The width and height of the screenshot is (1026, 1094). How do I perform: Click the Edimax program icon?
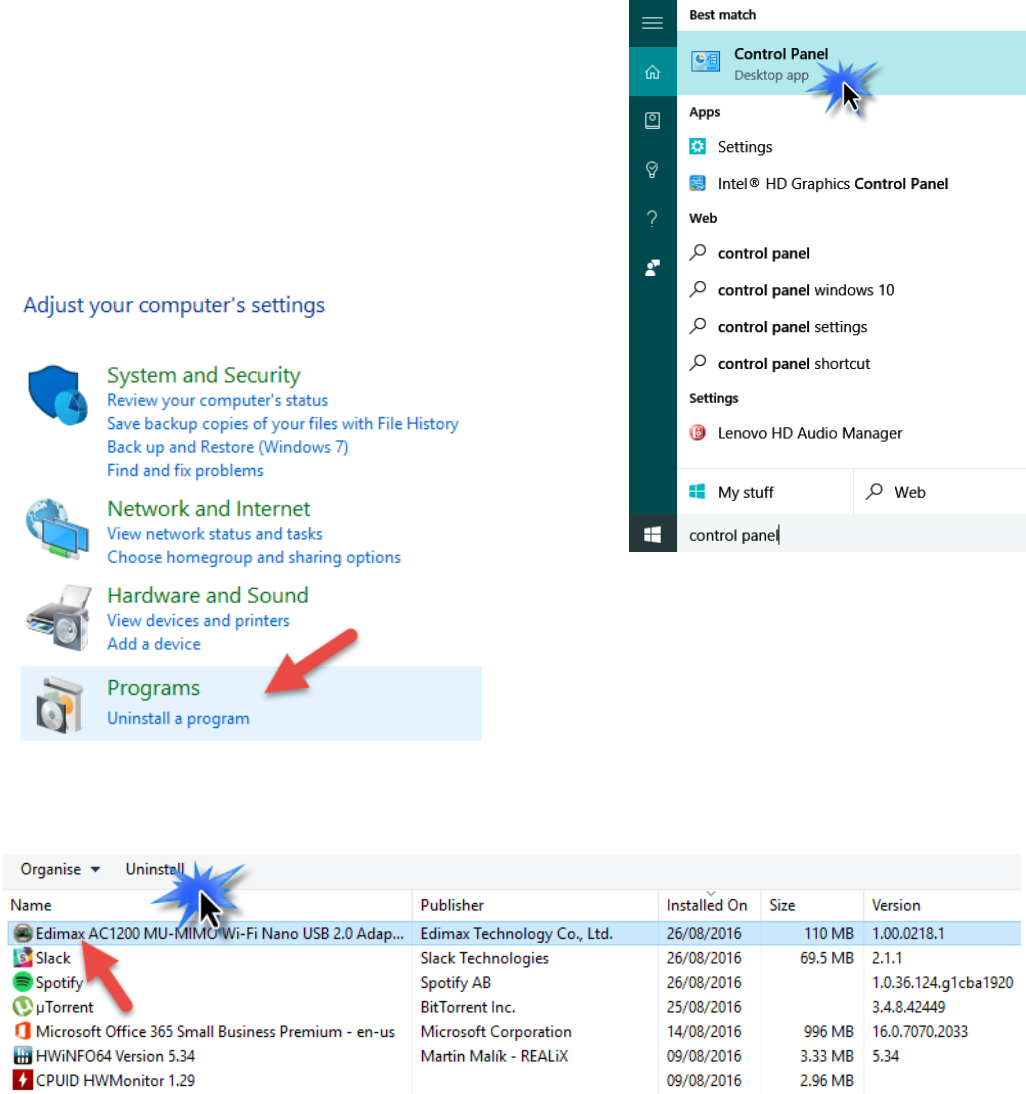[23, 933]
